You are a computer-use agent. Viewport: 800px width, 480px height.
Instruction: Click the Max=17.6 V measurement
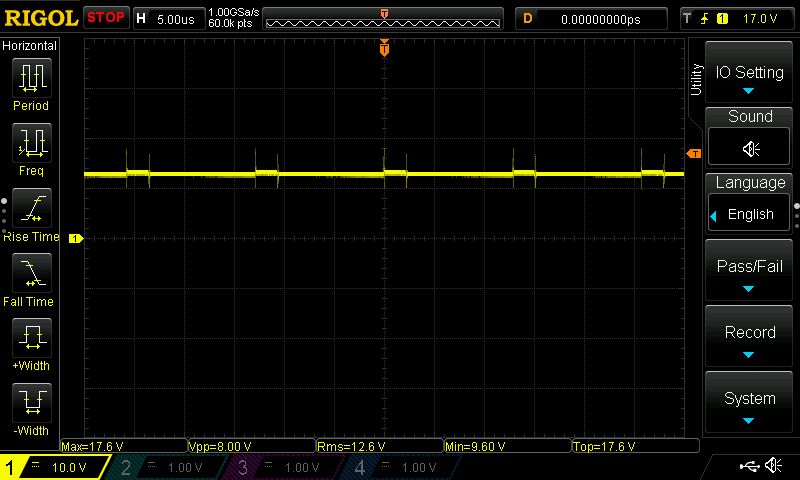92,446
